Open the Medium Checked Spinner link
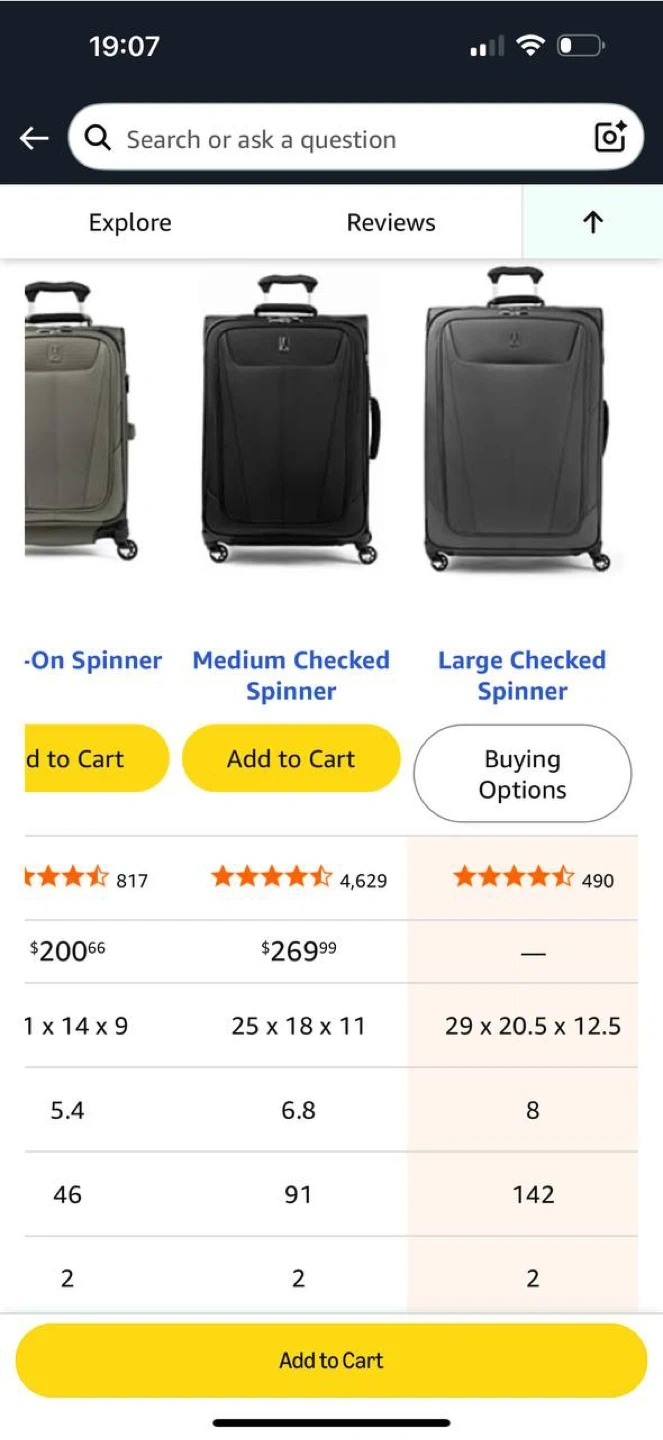 tap(291, 675)
